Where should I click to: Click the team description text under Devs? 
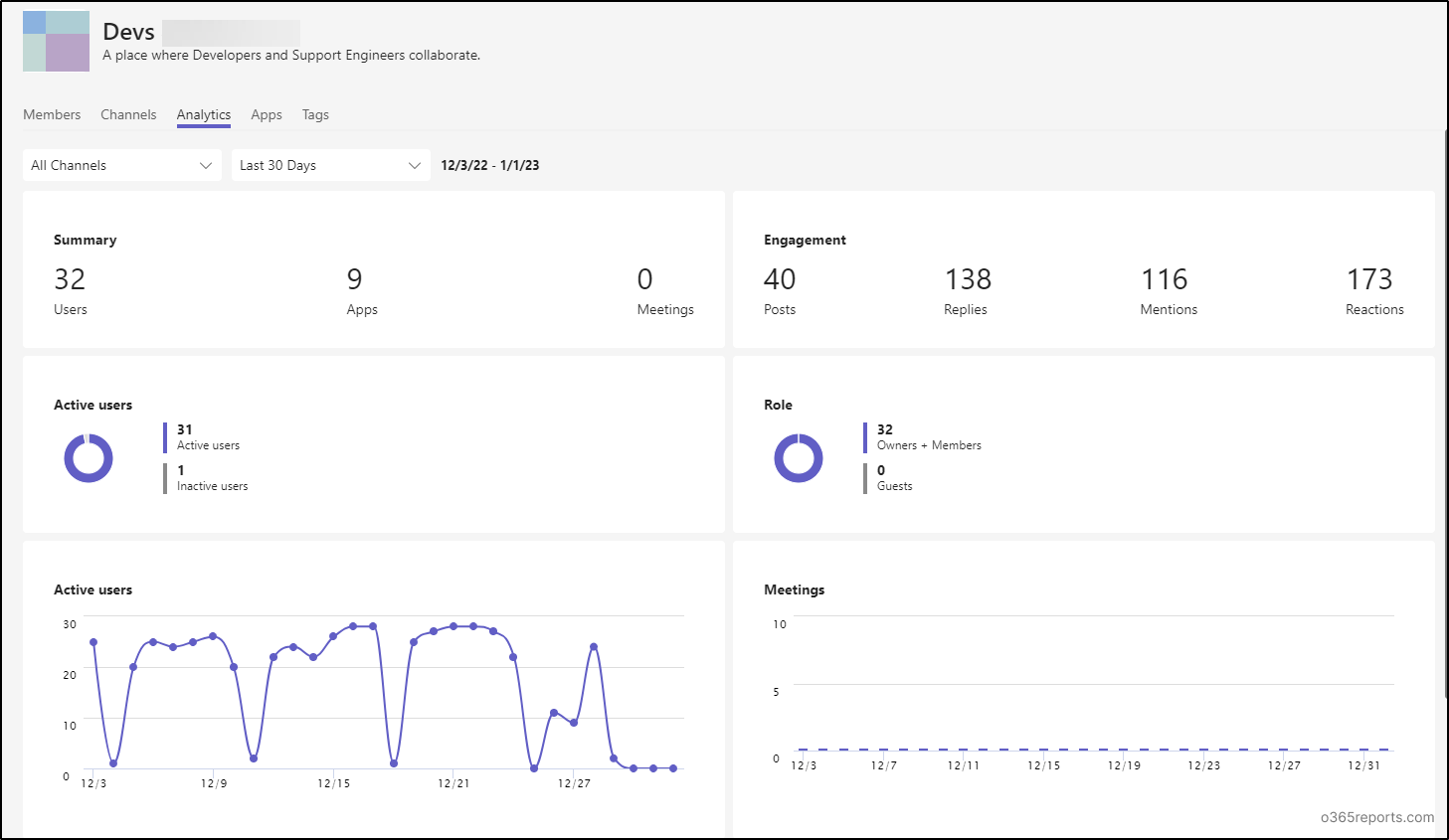click(291, 56)
